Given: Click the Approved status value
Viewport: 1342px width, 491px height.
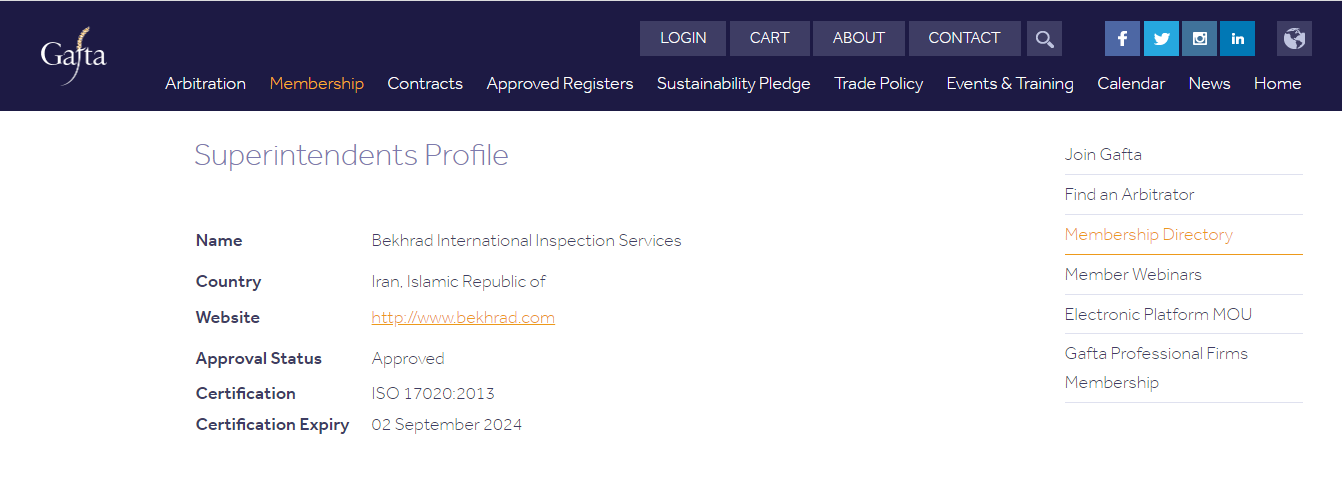Looking at the screenshot, I should pyautogui.click(x=408, y=359).
